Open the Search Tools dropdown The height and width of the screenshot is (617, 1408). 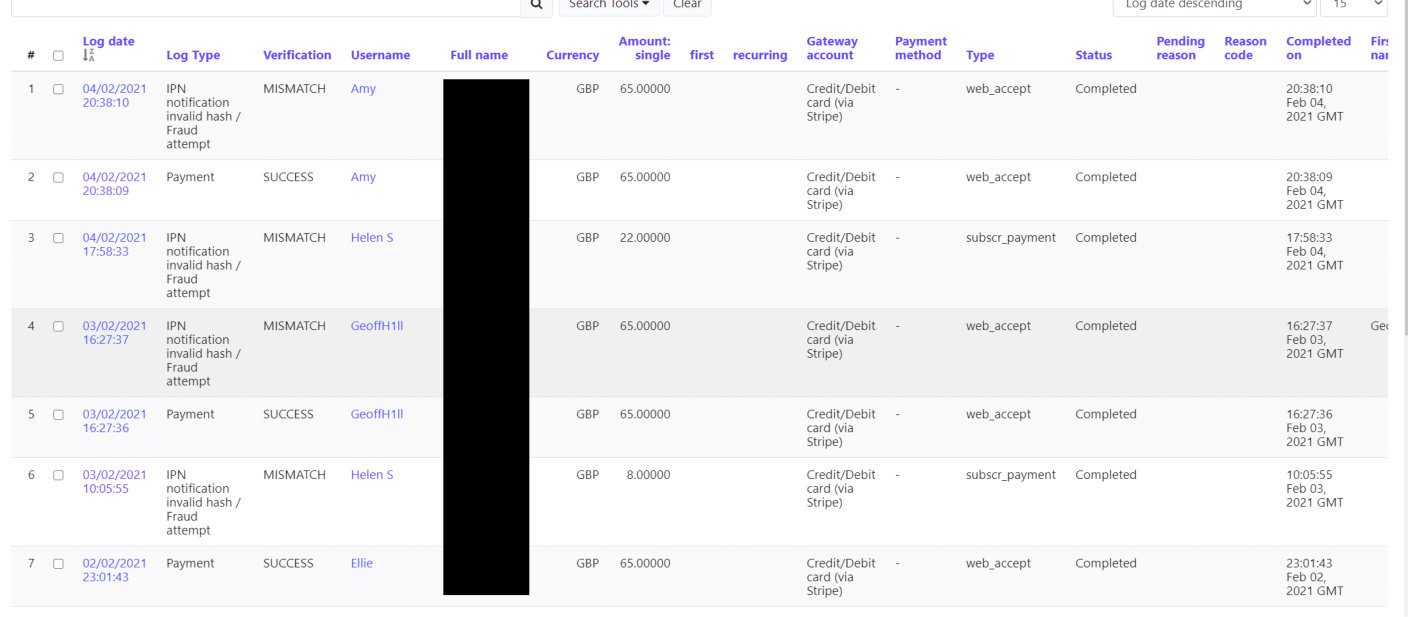[609, 5]
